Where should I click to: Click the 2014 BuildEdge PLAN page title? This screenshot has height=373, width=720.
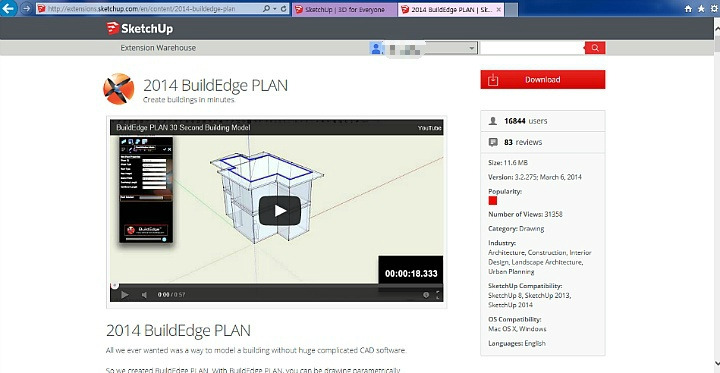point(215,85)
